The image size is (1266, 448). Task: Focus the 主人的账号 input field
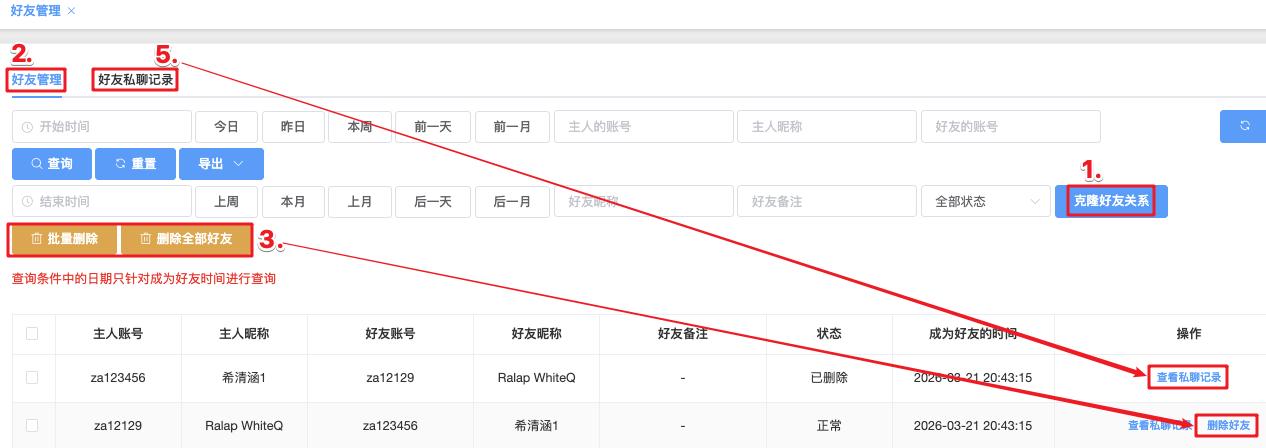[x=643, y=127]
